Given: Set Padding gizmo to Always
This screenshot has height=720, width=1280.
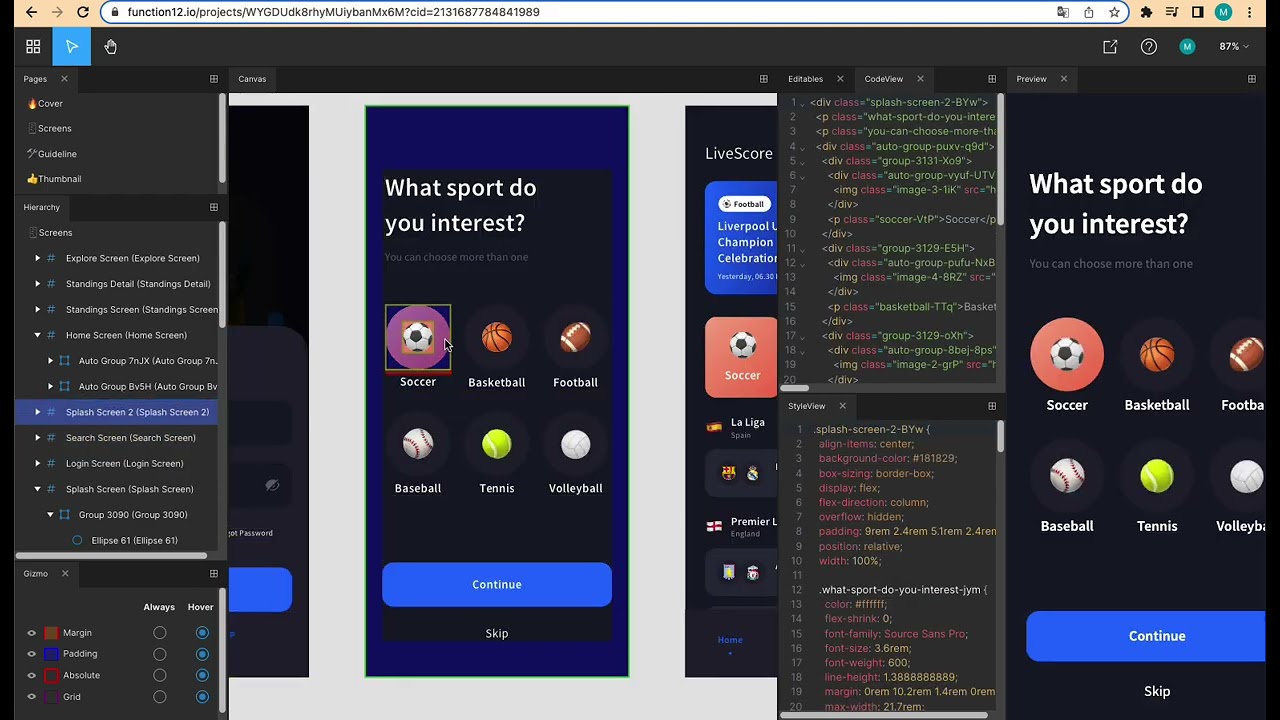Looking at the screenshot, I should pyautogui.click(x=160, y=654).
